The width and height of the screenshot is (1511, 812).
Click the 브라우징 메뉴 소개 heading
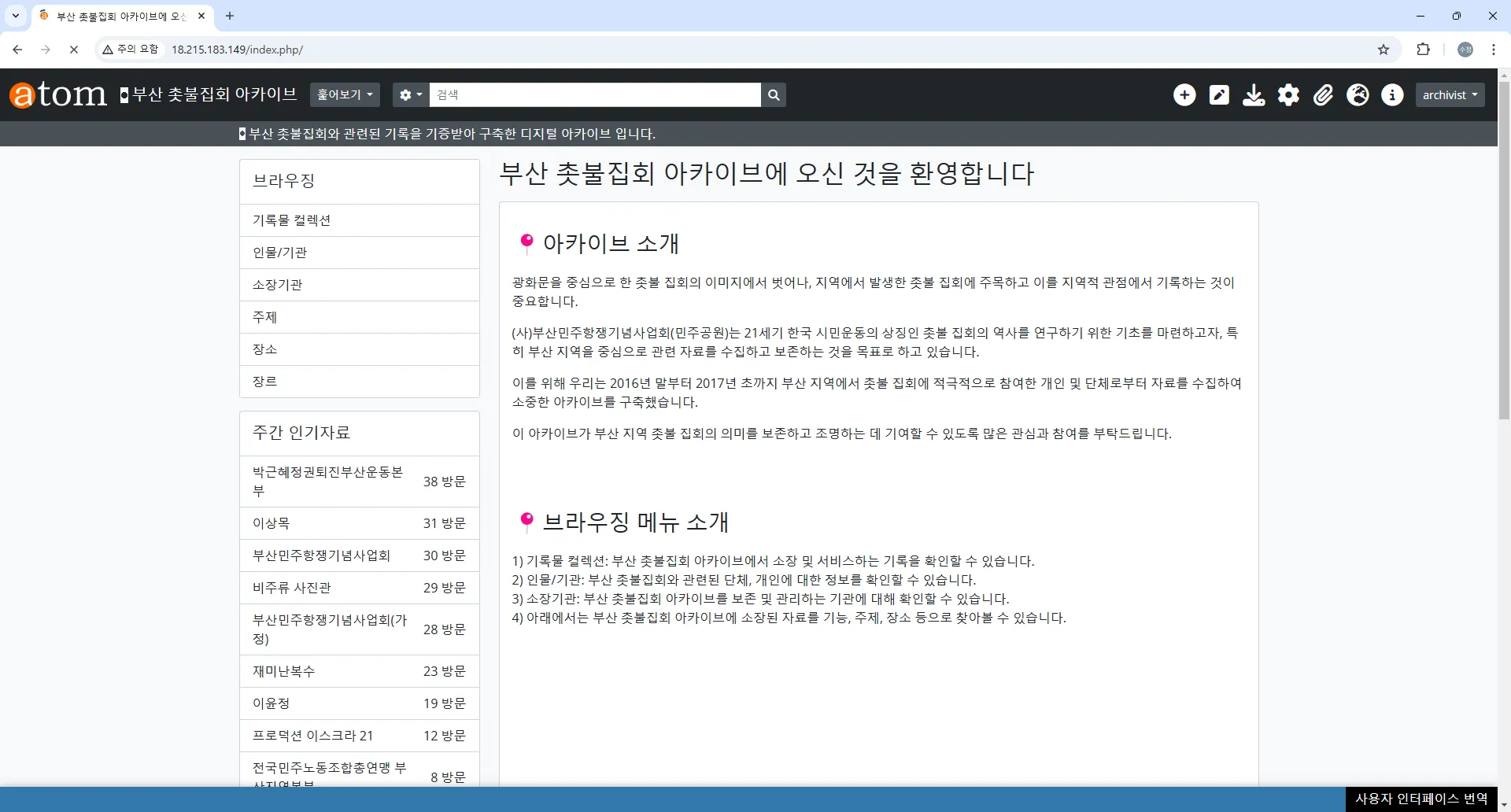636,522
